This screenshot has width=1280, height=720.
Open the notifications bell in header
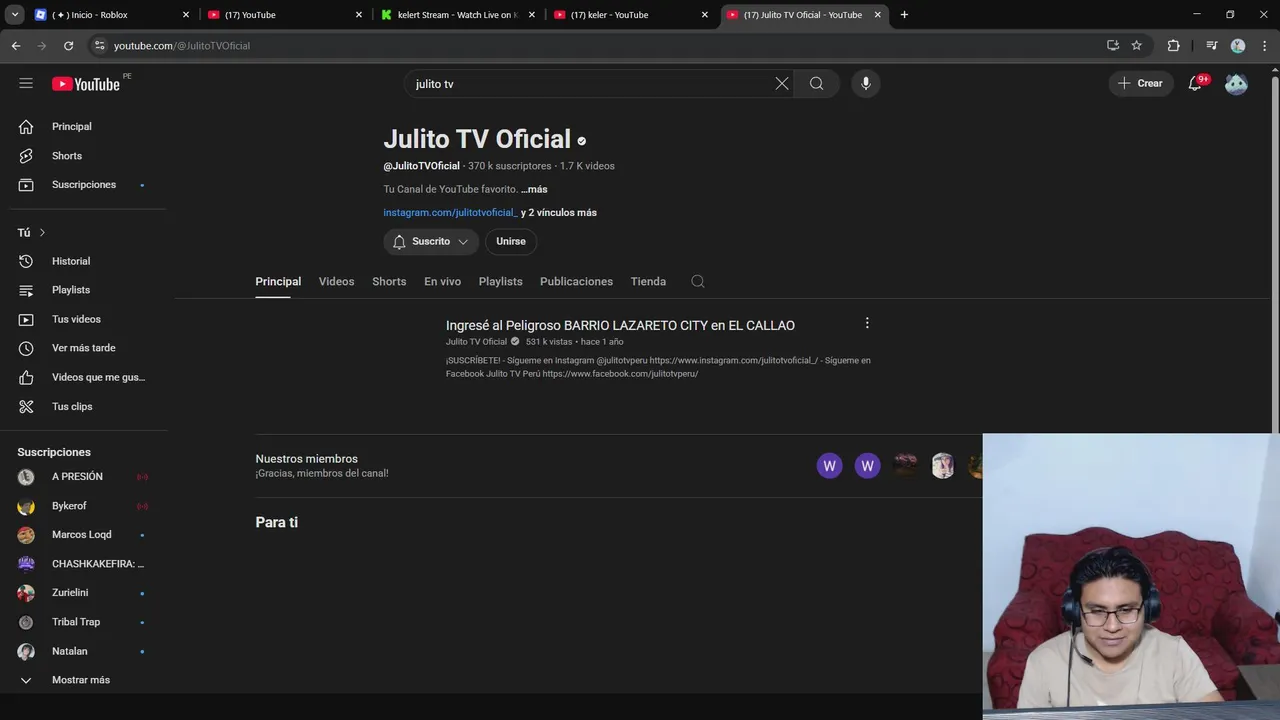tap(1195, 84)
